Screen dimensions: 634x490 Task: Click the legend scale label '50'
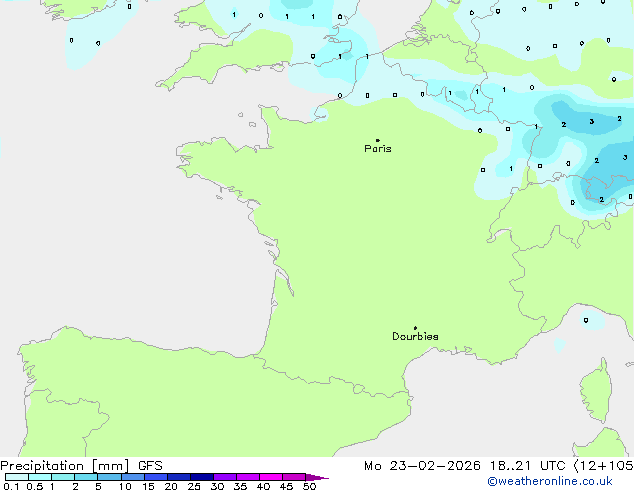coord(309,486)
